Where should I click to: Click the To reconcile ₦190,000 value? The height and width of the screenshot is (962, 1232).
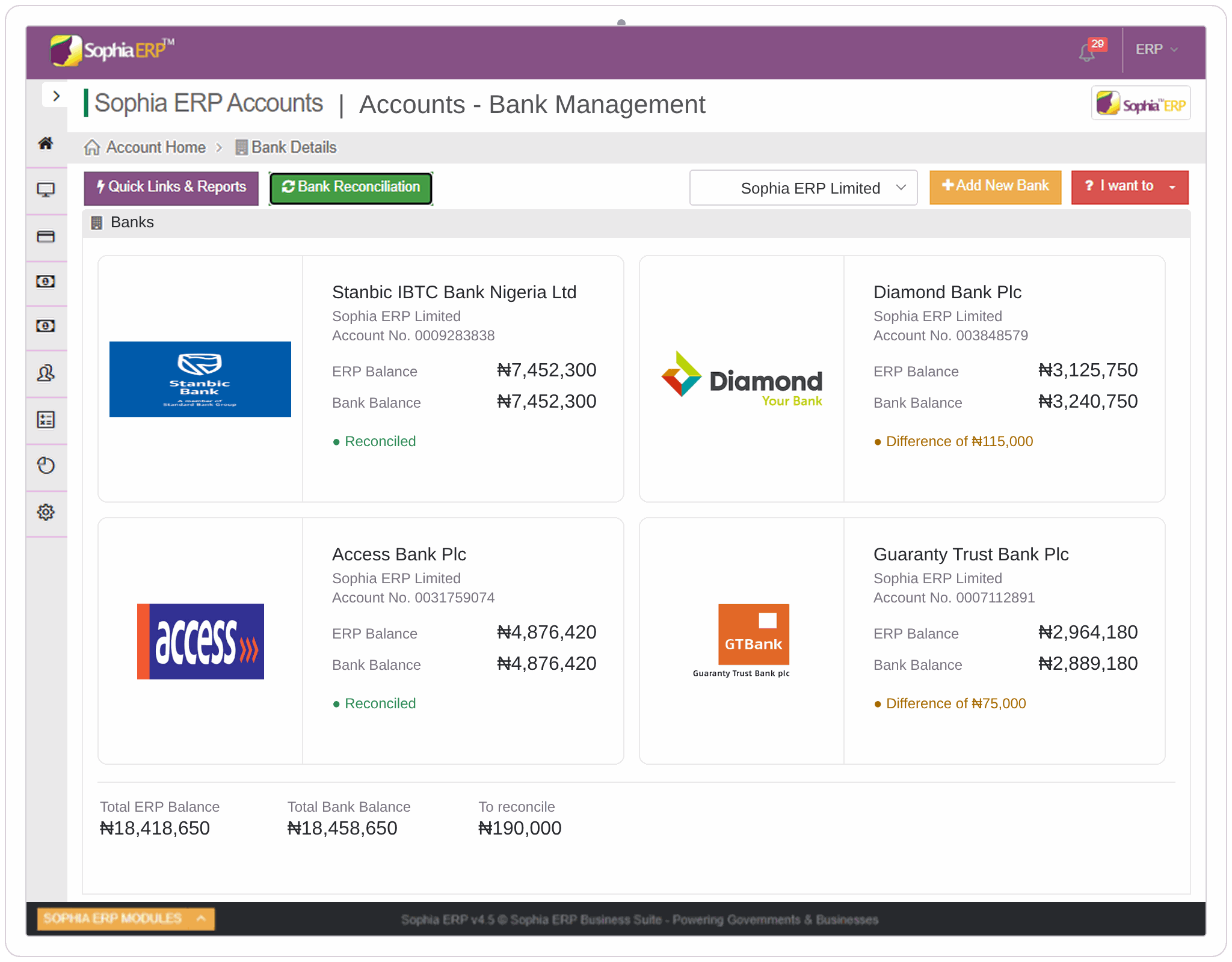(520, 829)
